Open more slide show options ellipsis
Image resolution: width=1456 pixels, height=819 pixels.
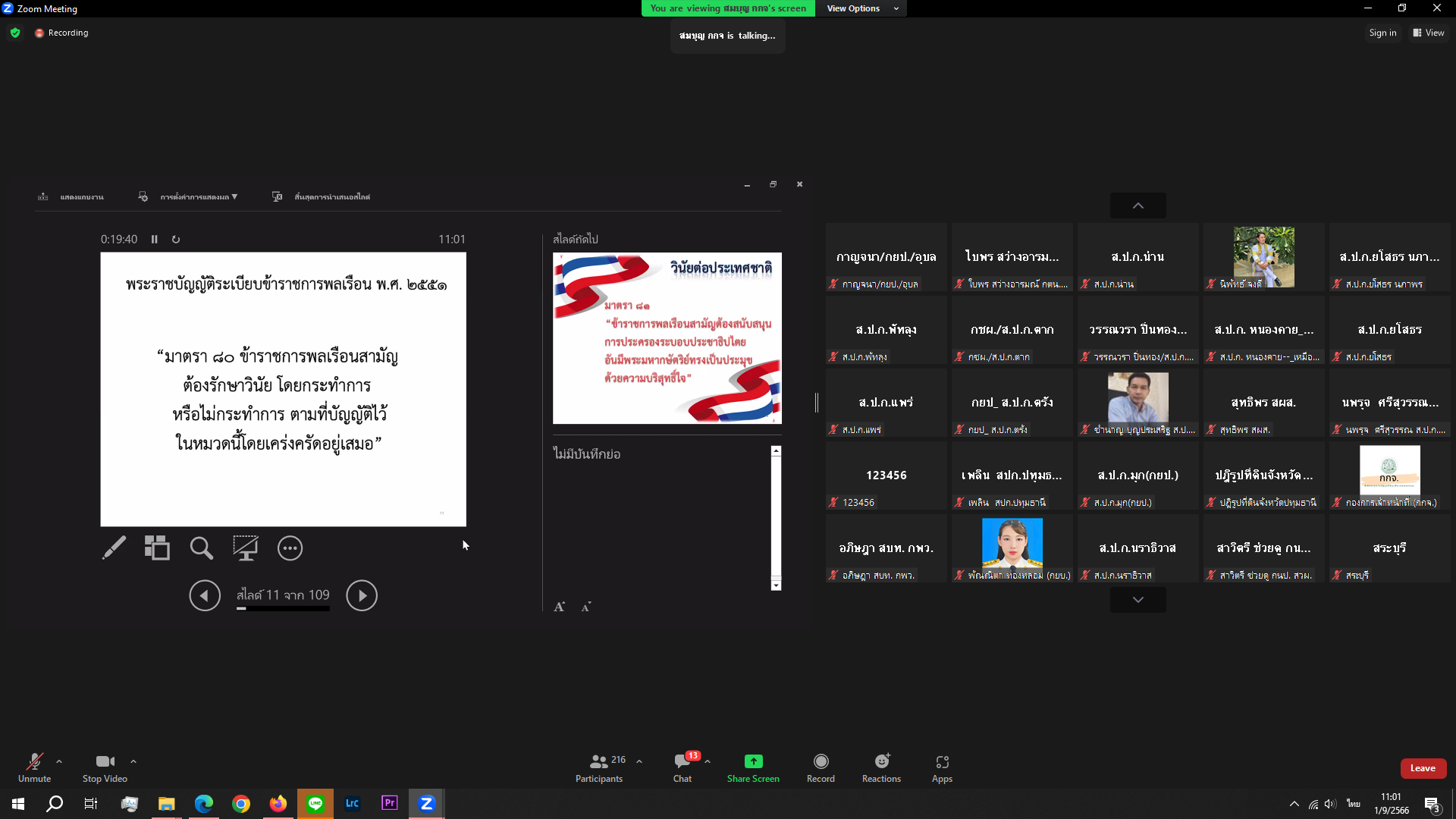point(290,548)
